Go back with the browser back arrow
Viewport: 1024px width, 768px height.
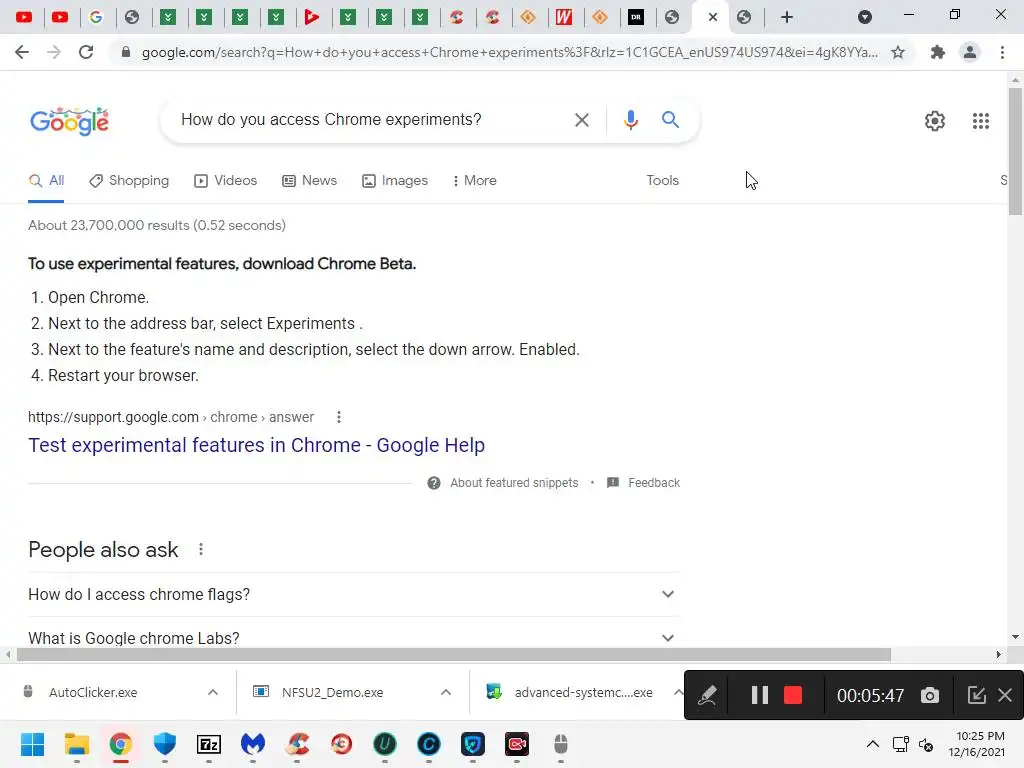(22, 52)
